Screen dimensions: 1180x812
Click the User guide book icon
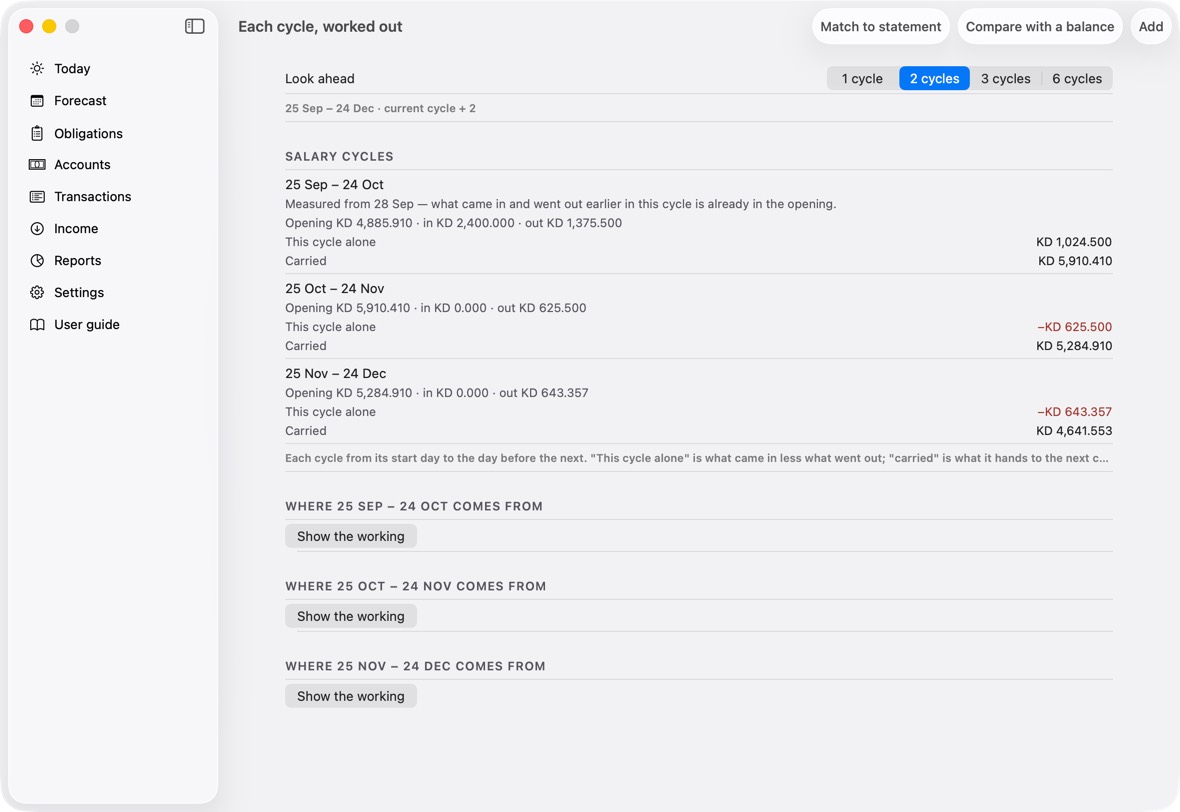37,324
